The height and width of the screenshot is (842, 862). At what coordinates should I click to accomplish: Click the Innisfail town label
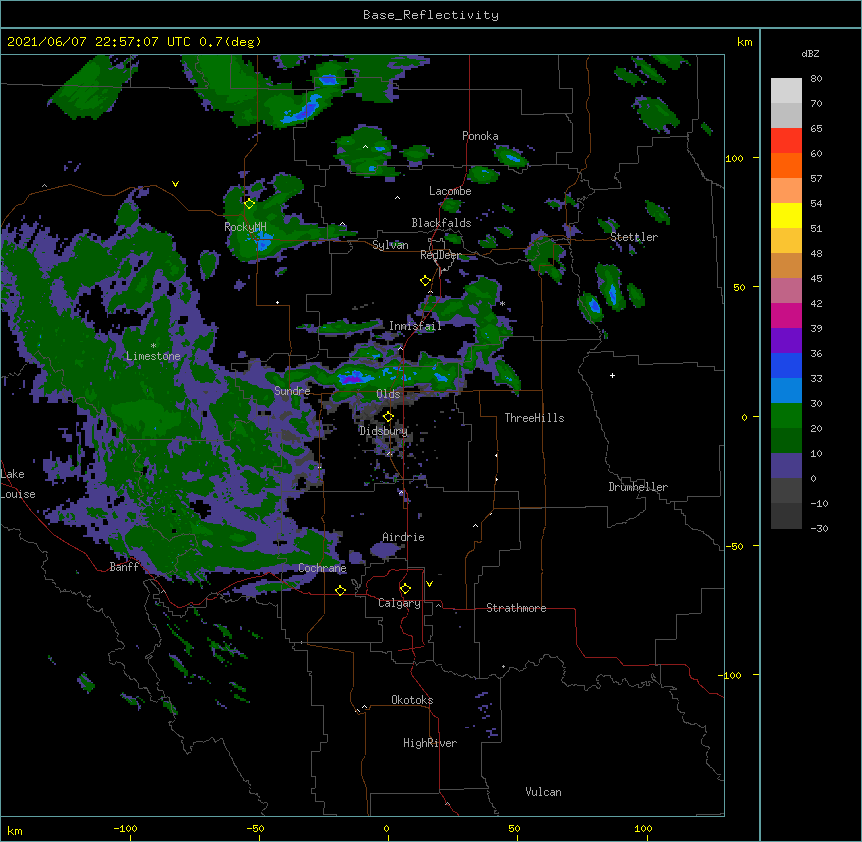point(415,326)
